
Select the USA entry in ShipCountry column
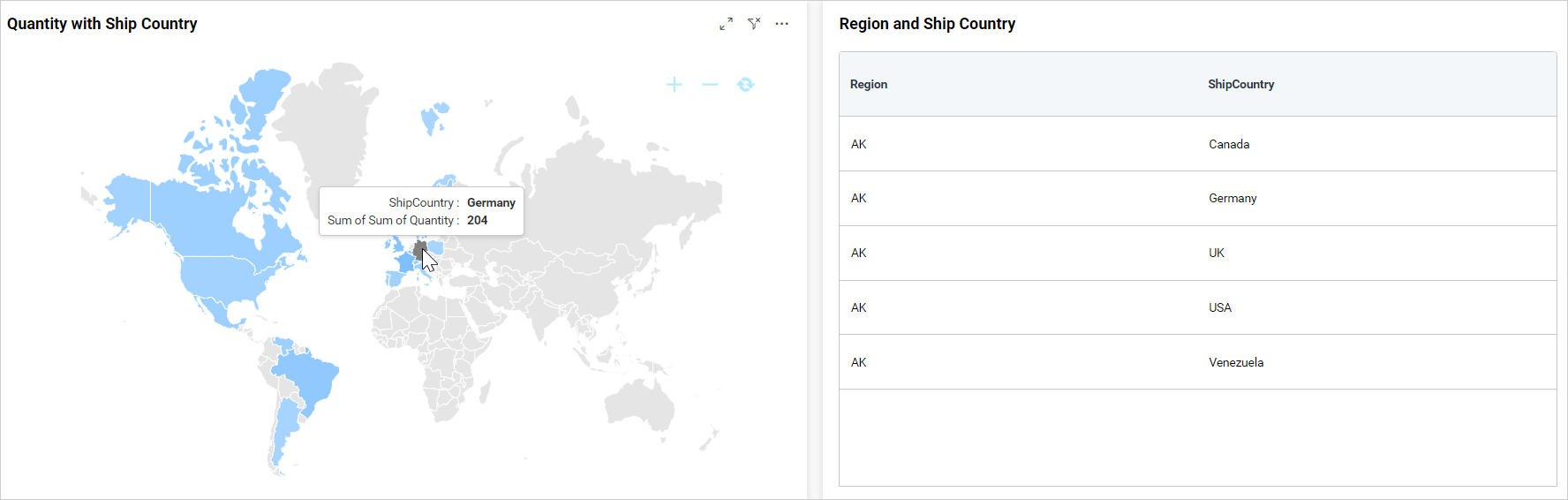pyautogui.click(x=1220, y=308)
